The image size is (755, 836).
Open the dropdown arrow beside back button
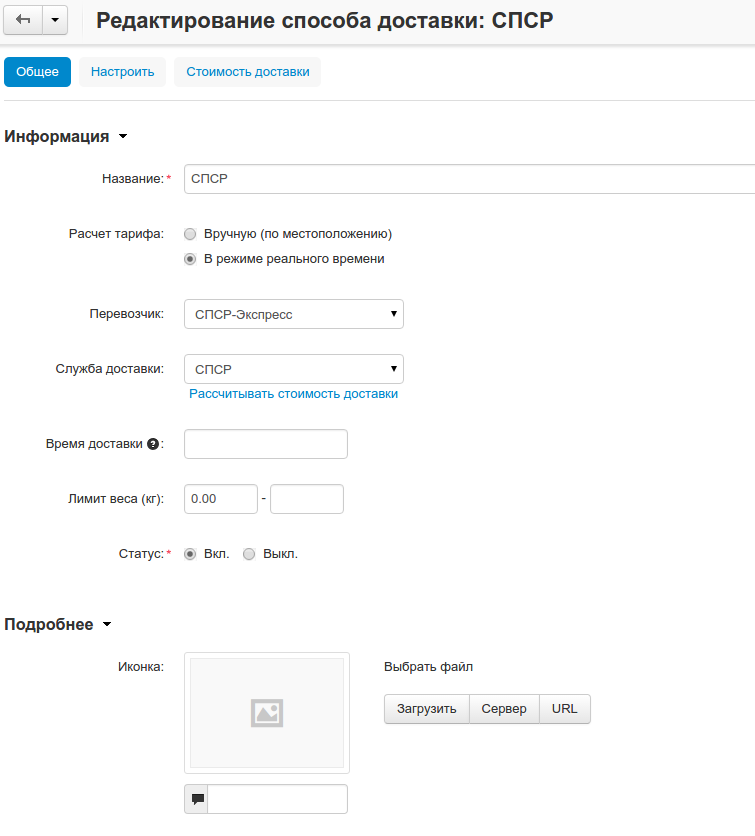pos(54,20)
